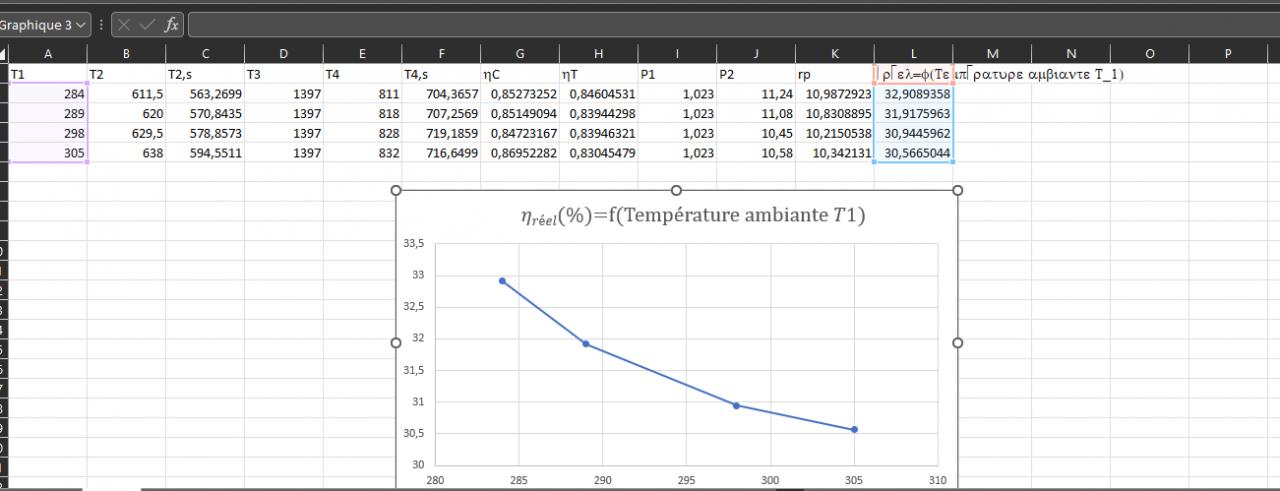This screenshot has height=491, width=1280.
Task: Select column K header
Action: coord(835,54)
